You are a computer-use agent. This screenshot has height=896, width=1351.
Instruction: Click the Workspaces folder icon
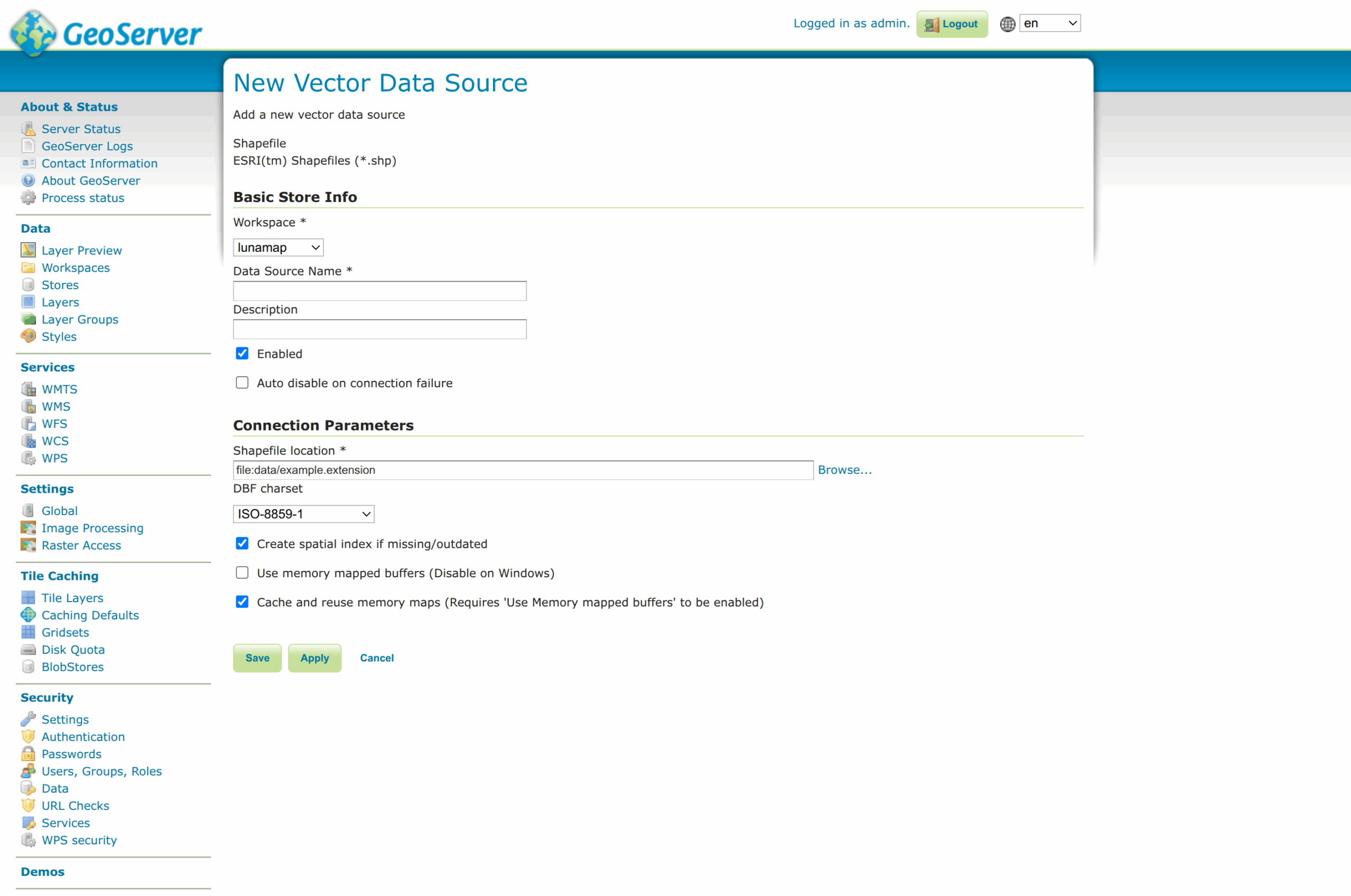coord(28,268)
